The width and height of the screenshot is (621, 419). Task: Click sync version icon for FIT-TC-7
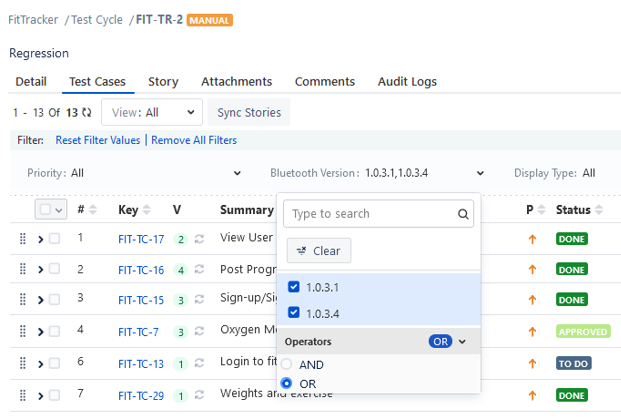(x=200, y=332)
